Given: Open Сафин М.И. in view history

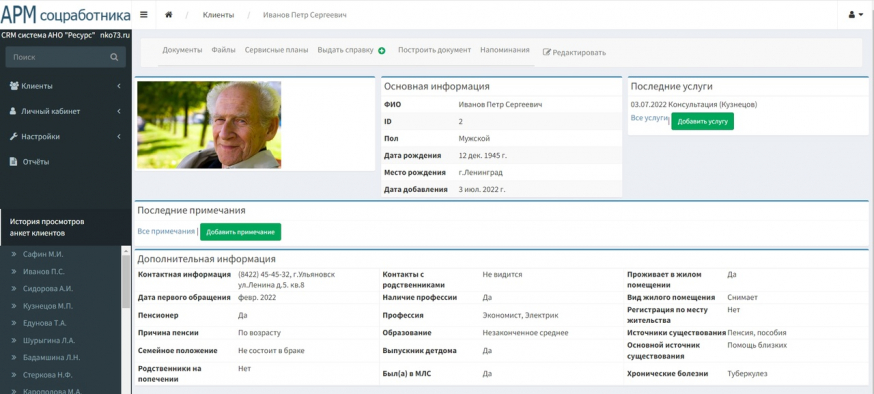Looking at the screenshot, I should (43, 254).
